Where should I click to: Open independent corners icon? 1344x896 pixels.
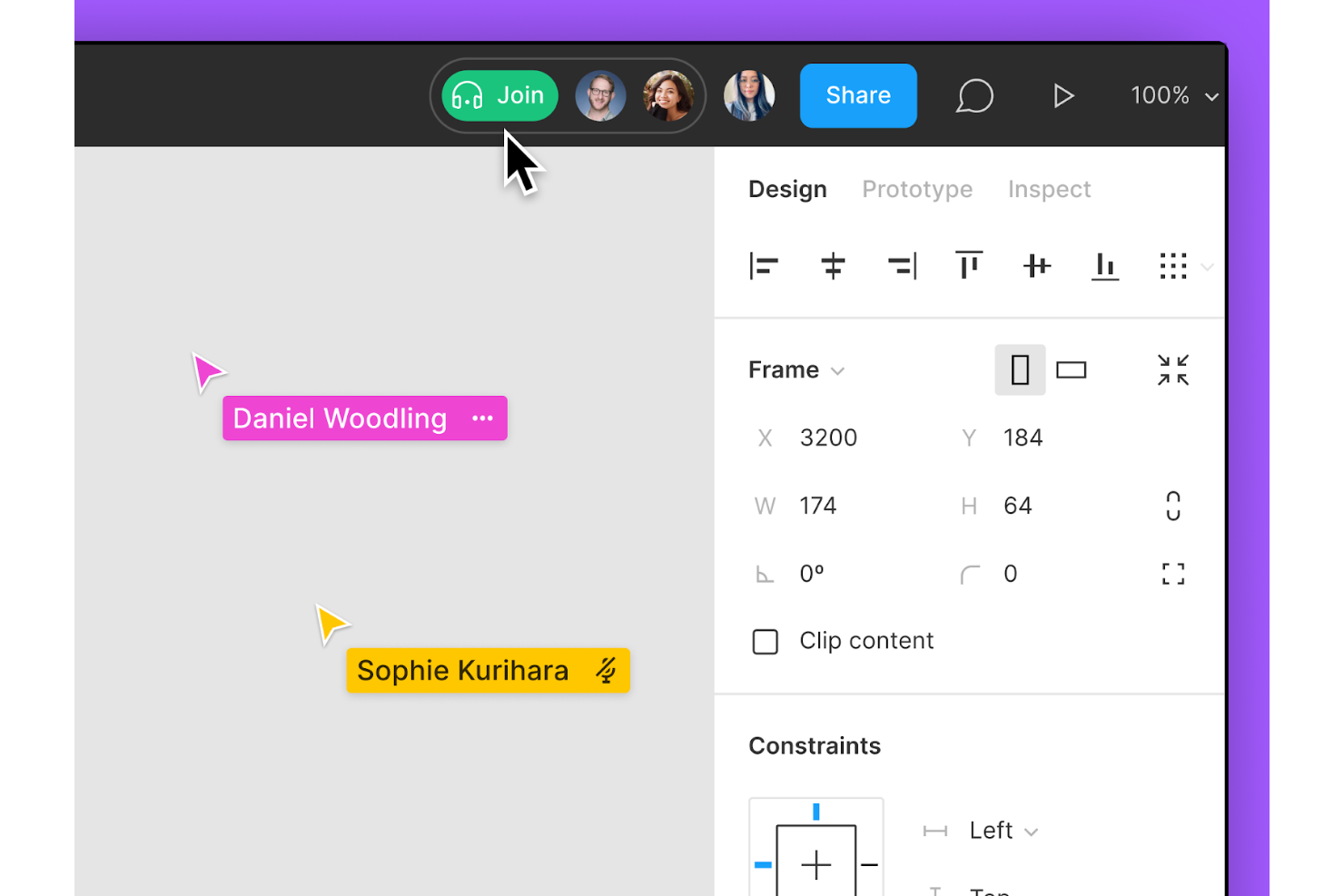1173,574
